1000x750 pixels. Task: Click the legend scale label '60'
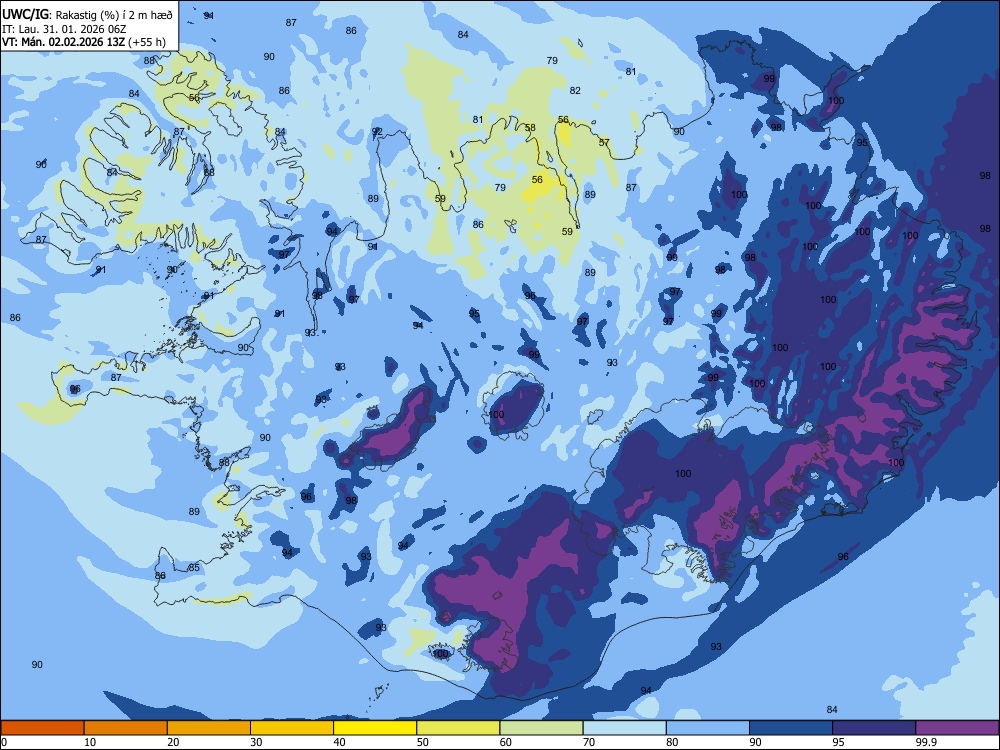(506, 742)
